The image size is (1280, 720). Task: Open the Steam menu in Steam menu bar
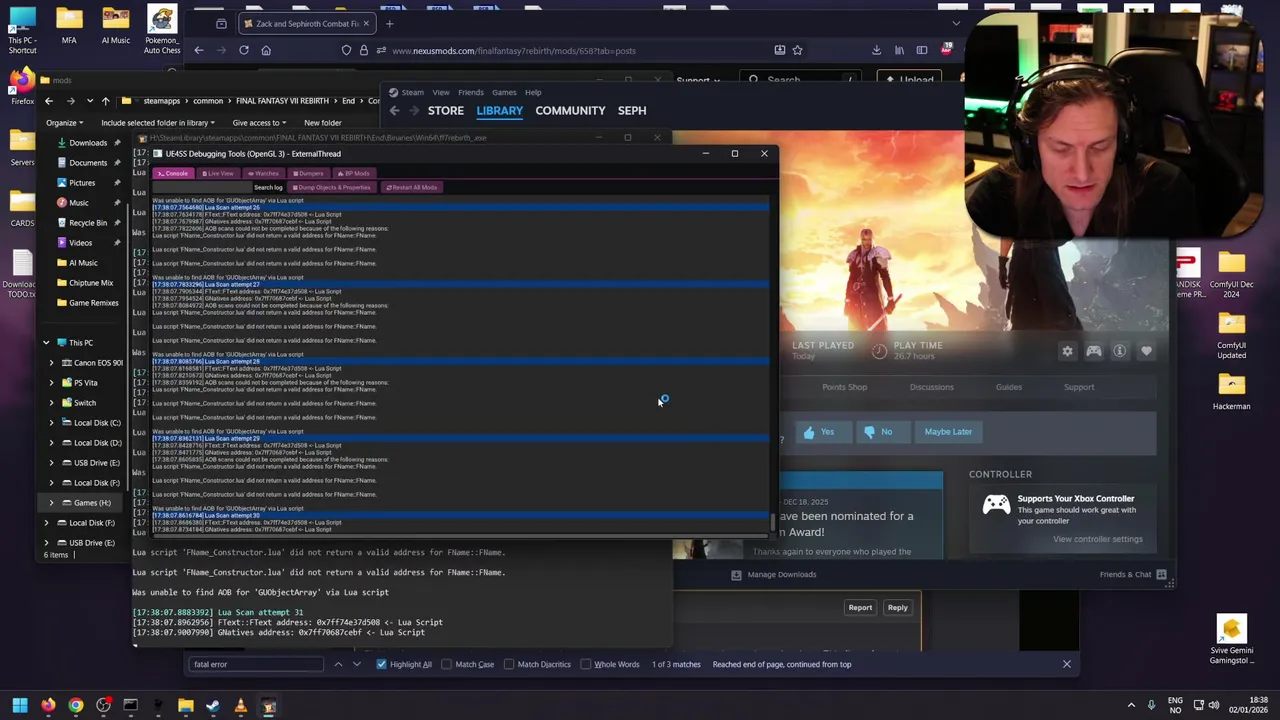click(x=412, y=92)
